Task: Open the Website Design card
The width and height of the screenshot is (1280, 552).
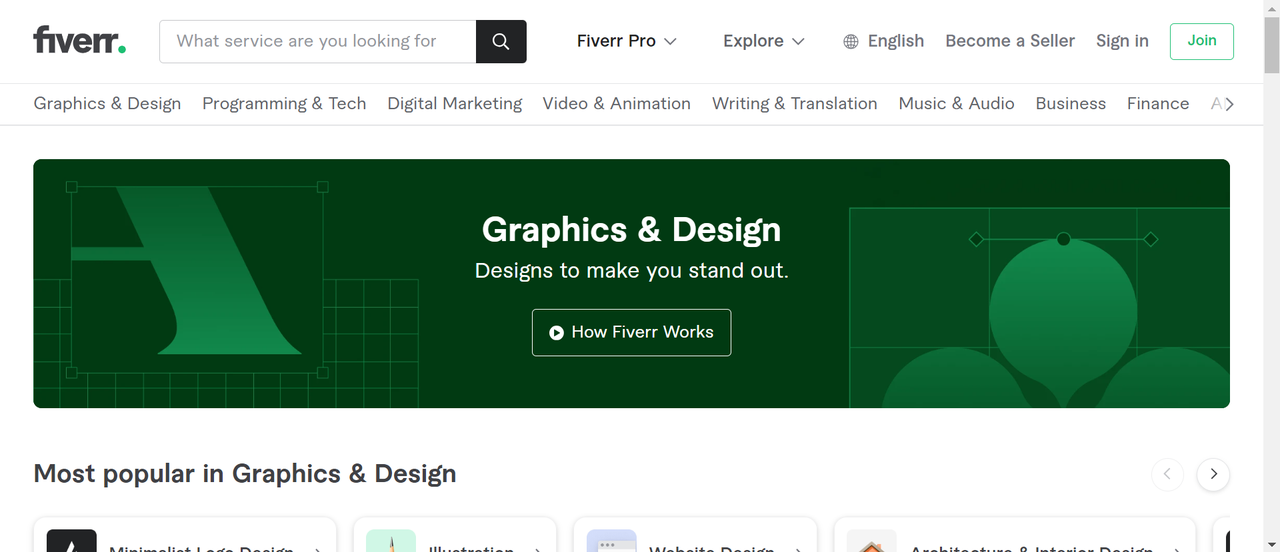Action: point(695,535)
